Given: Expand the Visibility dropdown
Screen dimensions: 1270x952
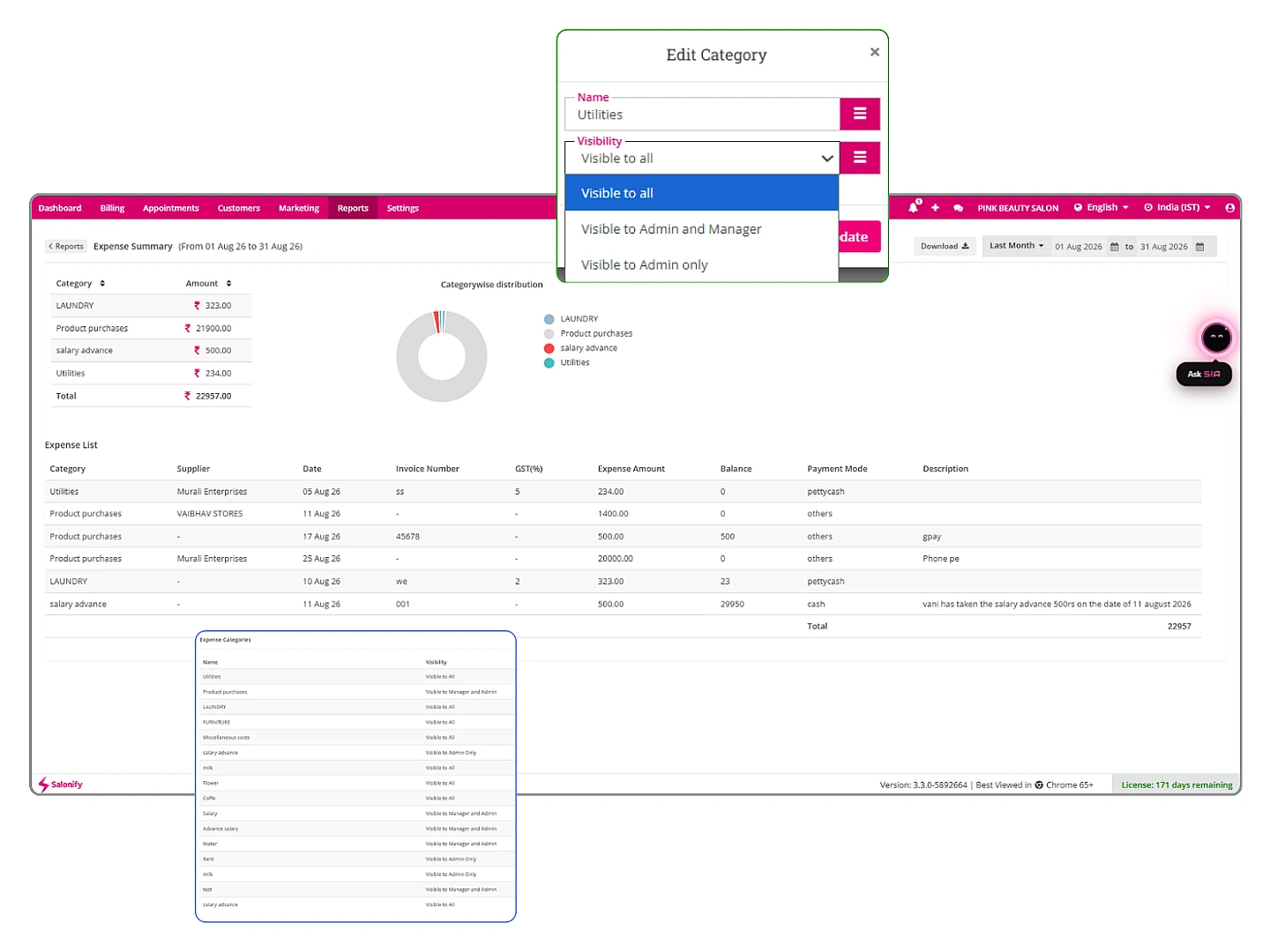Looking at the screenshot, I should pyautogui.click(x=702, y=159).
